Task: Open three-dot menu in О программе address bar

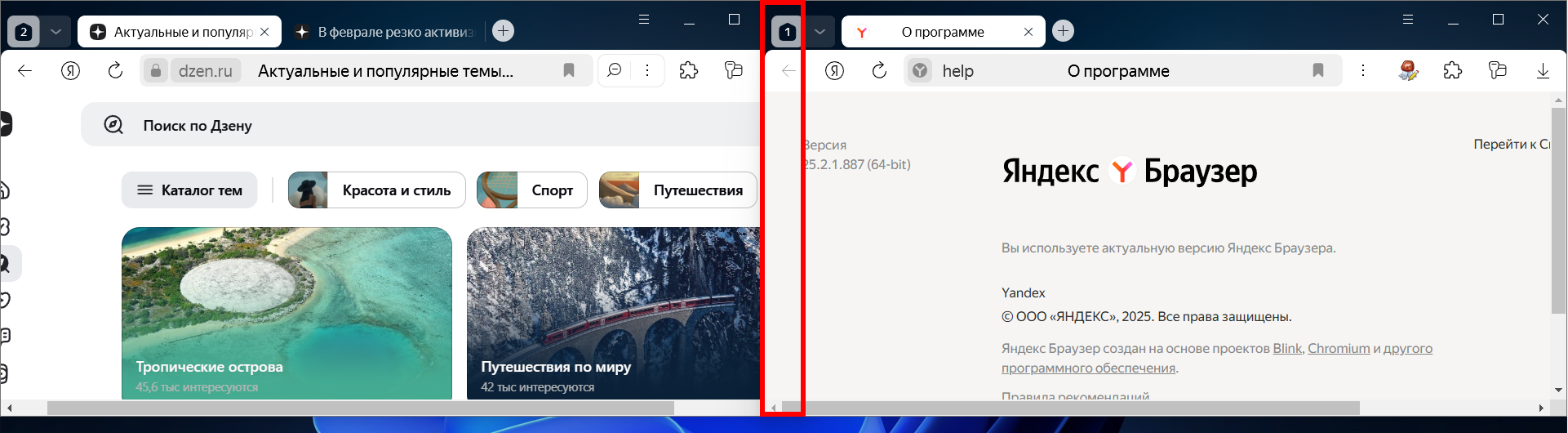Action: 1362,71
